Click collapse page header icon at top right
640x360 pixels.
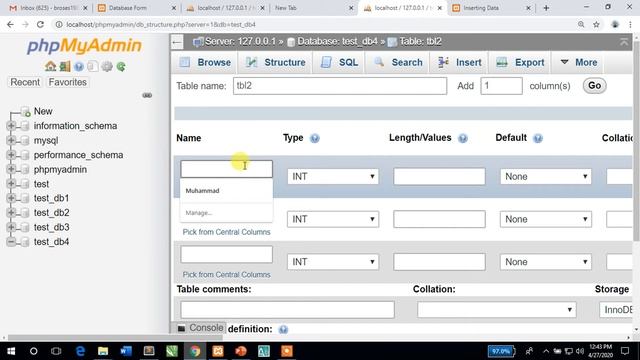tap(624, 42)
